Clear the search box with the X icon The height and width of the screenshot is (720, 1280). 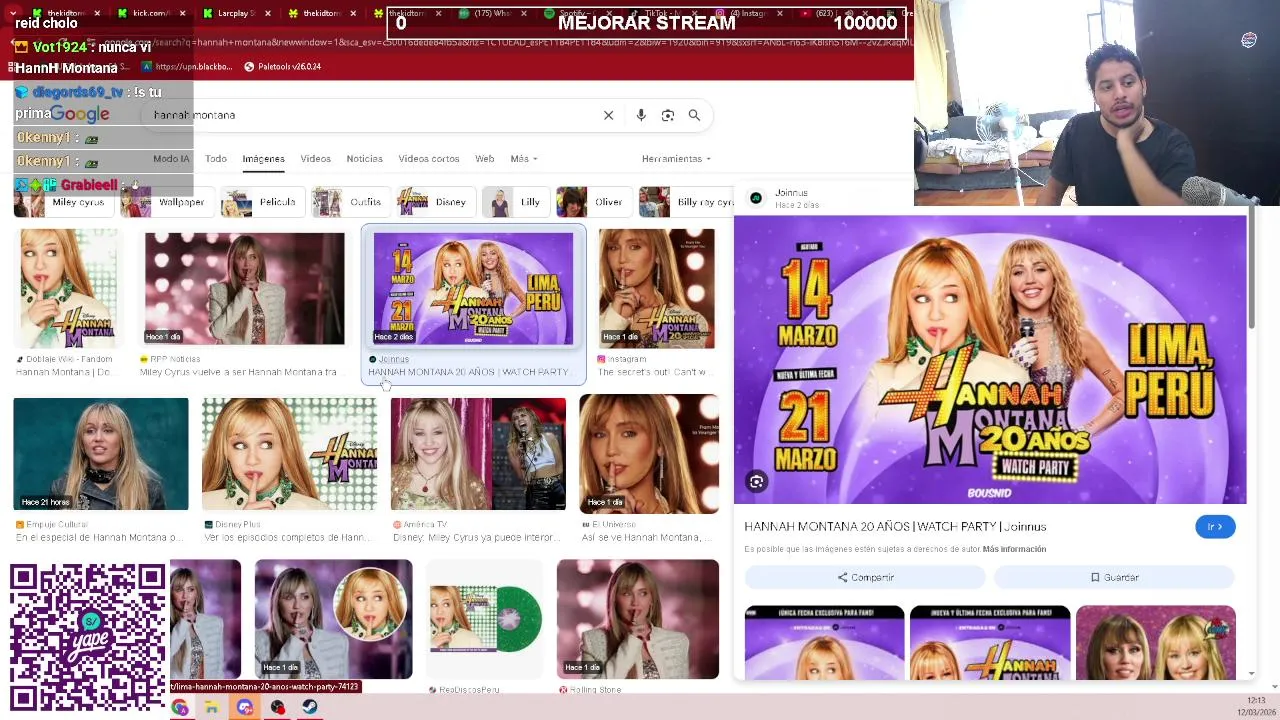coord(608,115)
